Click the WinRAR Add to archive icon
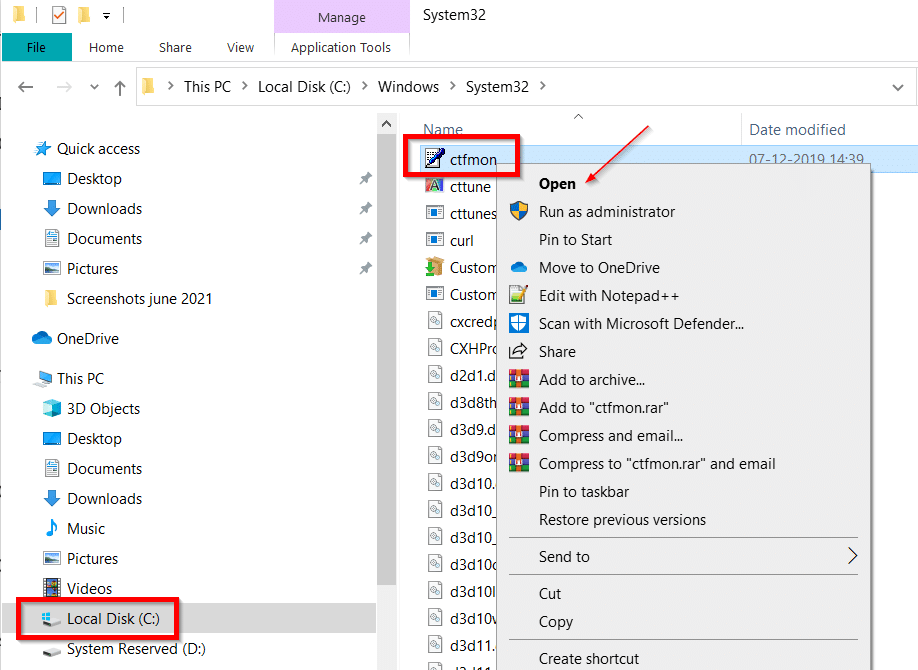This screenshot has width=918, height=670. pos(519,378)
